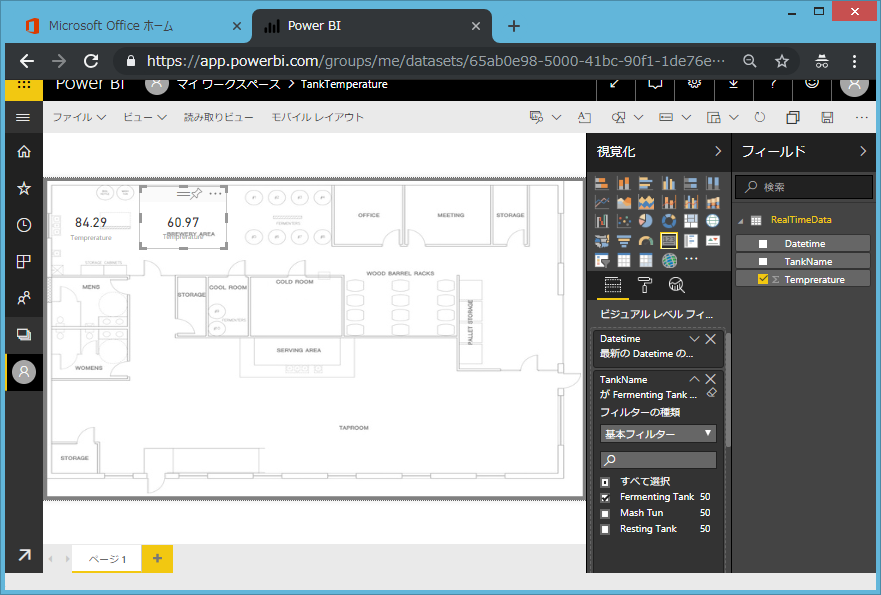
Task: Open the Format paint roller tab
Action: coord(645,285)
